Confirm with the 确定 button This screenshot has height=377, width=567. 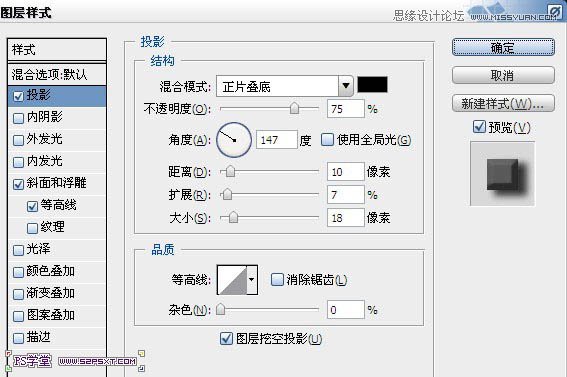point(503,47)
